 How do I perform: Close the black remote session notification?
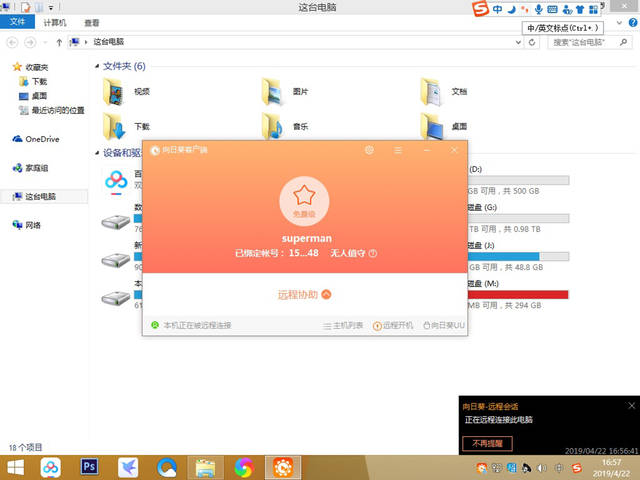631,405
